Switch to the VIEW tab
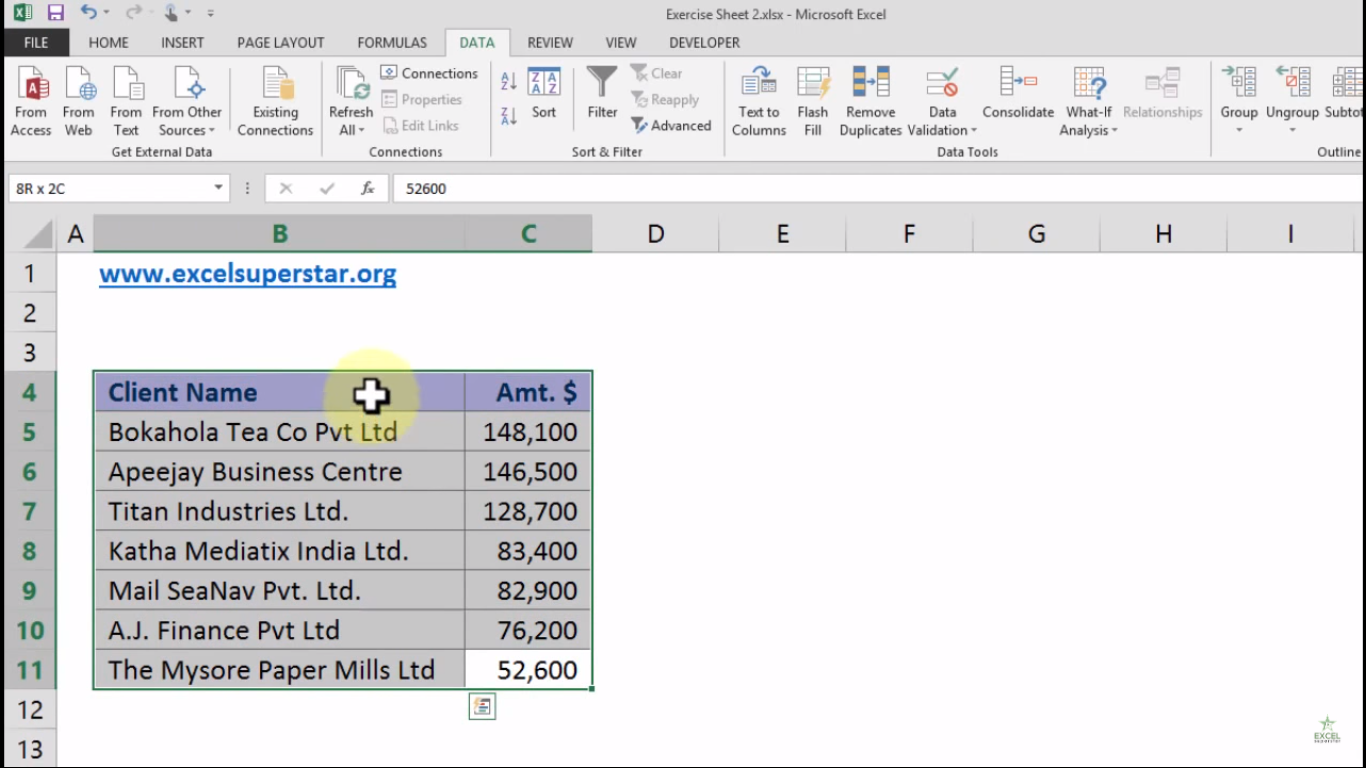Image resolution: width=1366 pixels, height=768 pixels. point(621,42)
